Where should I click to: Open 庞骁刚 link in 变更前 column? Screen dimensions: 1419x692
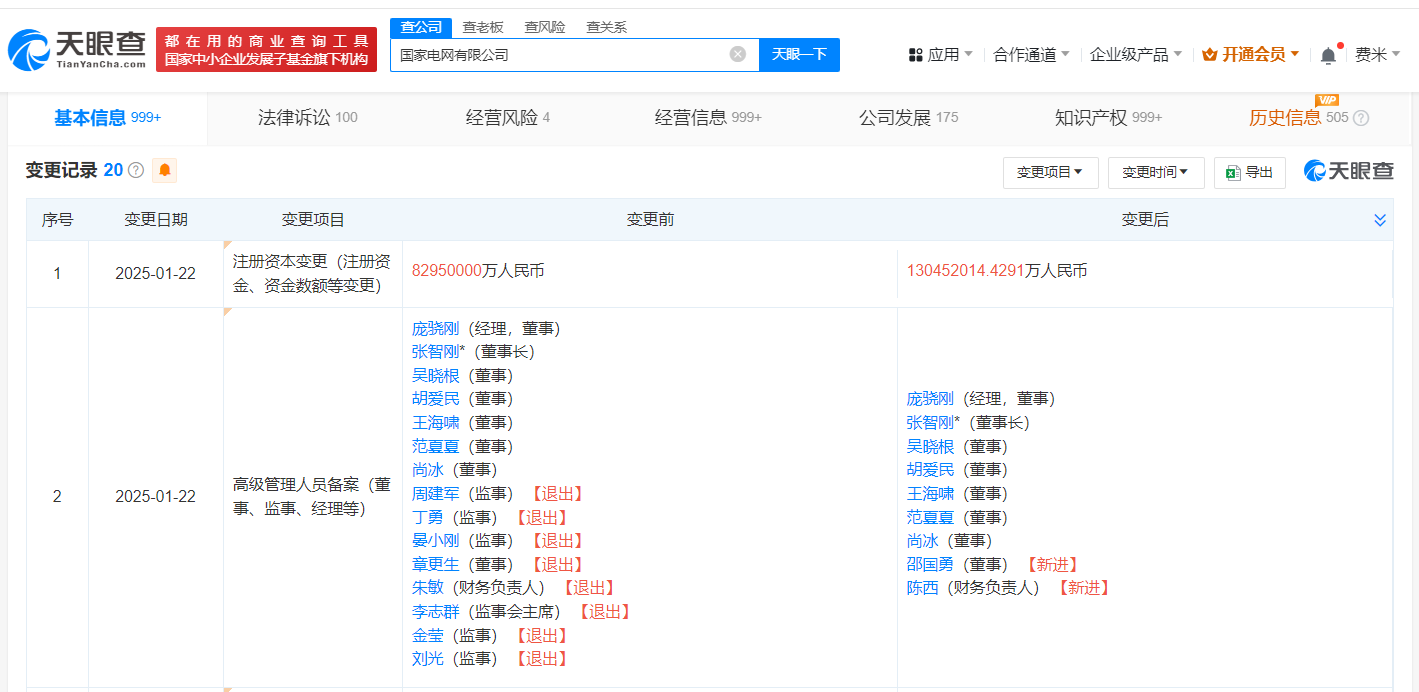[x=436, y=328]
